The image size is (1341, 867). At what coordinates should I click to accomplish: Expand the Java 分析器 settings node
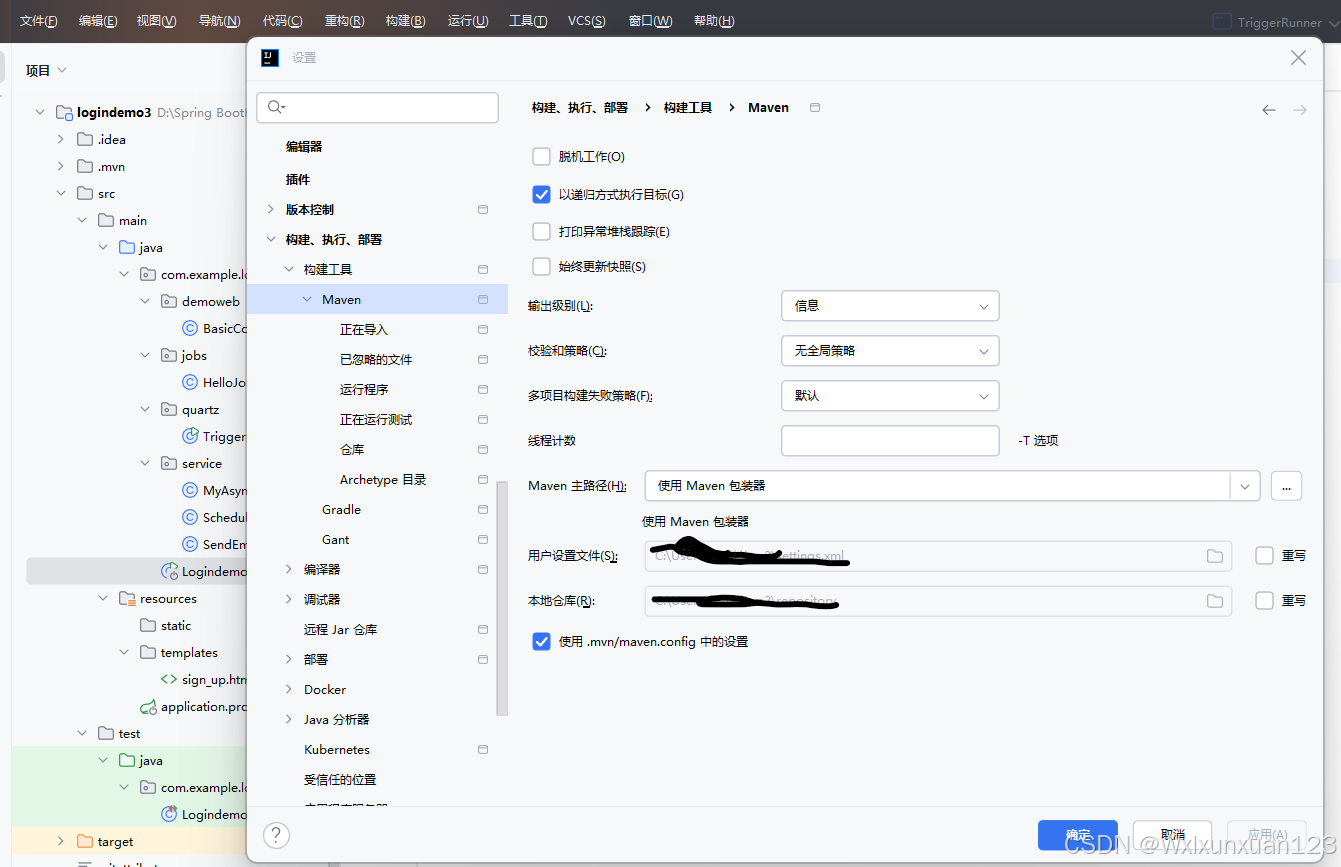pyautogui.click(x=289, y=720)
